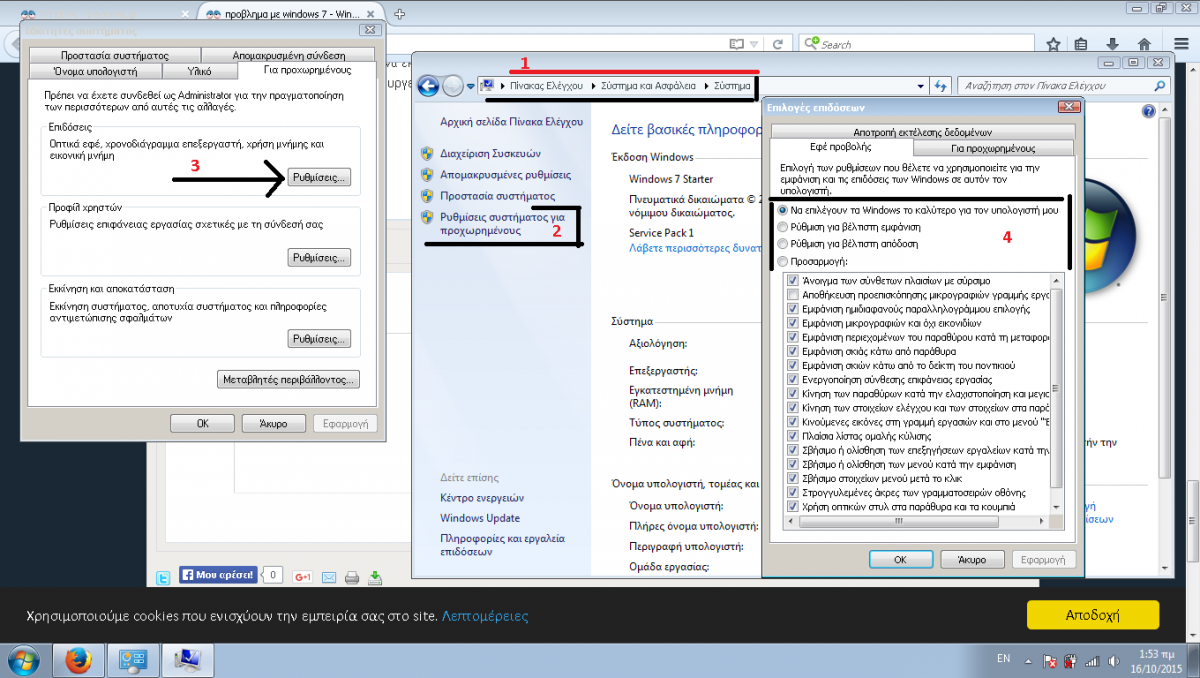Open Ρυθμίσεις συστήματος για προχωρημένους link

pyautogui.click(x=504, y=222)
